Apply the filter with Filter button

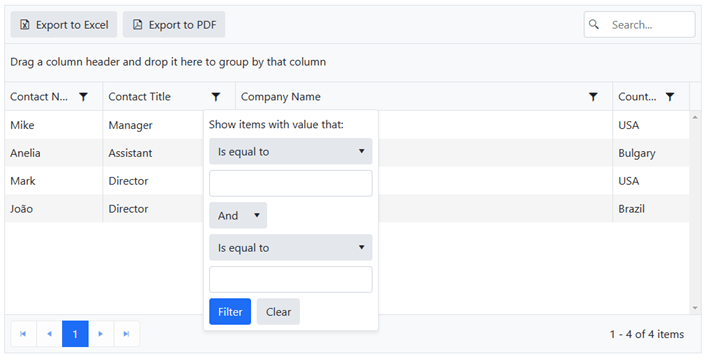point(230,311)
